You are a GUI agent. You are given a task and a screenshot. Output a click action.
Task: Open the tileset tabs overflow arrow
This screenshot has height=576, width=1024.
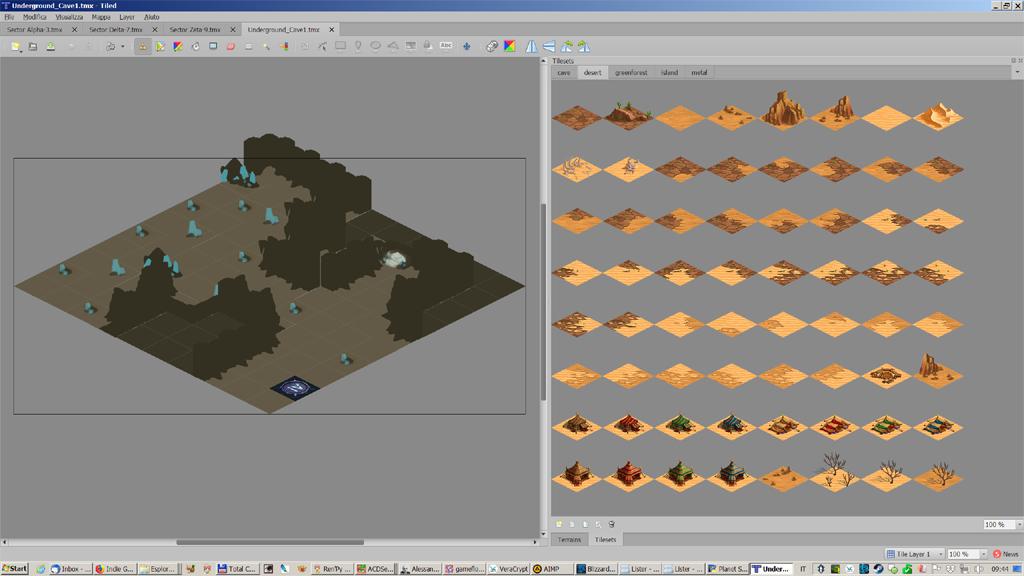tap(1017, 72)
